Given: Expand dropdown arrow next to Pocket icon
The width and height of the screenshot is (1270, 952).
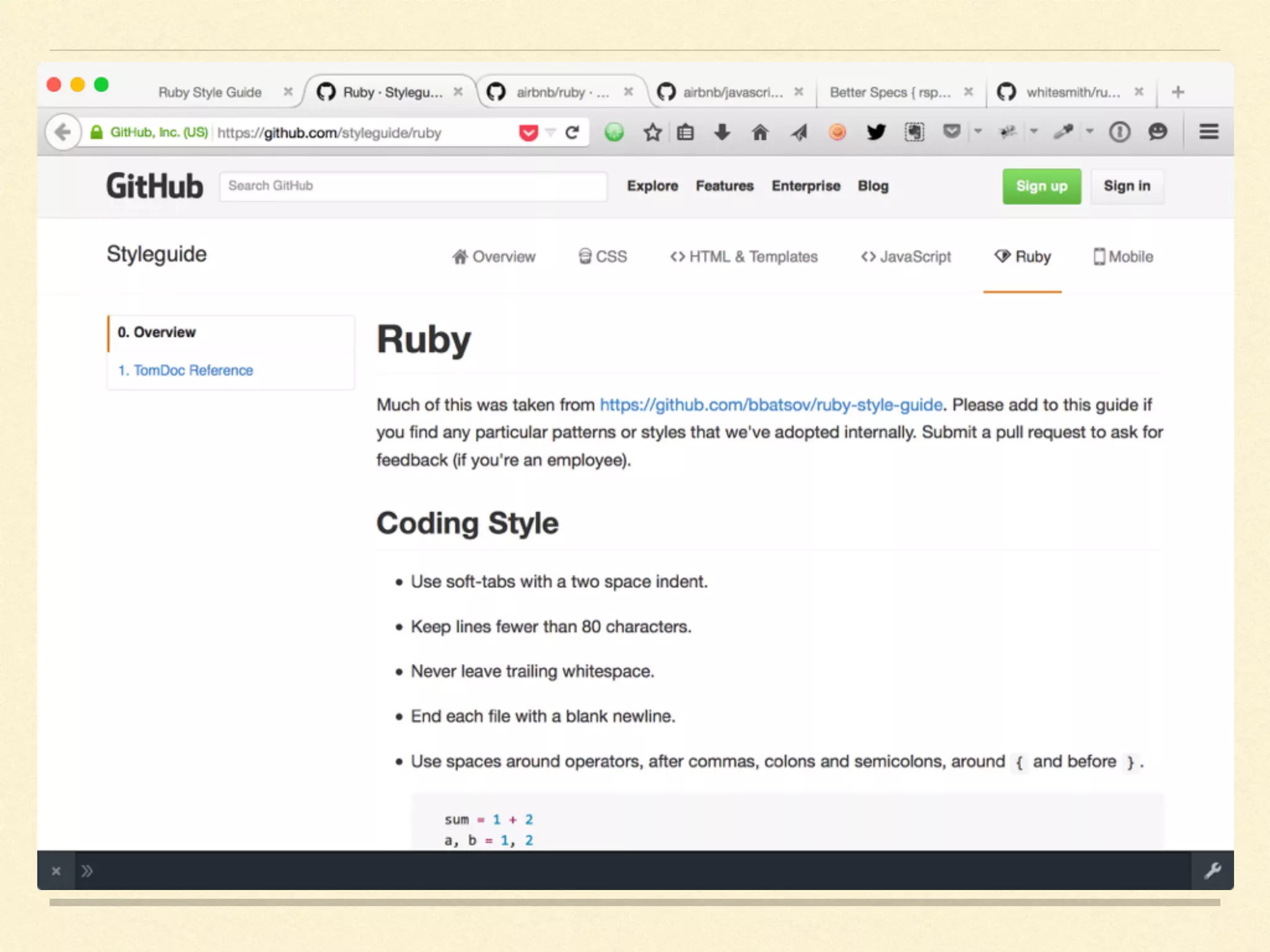Looking at the screenshot, I should [978, 131].
